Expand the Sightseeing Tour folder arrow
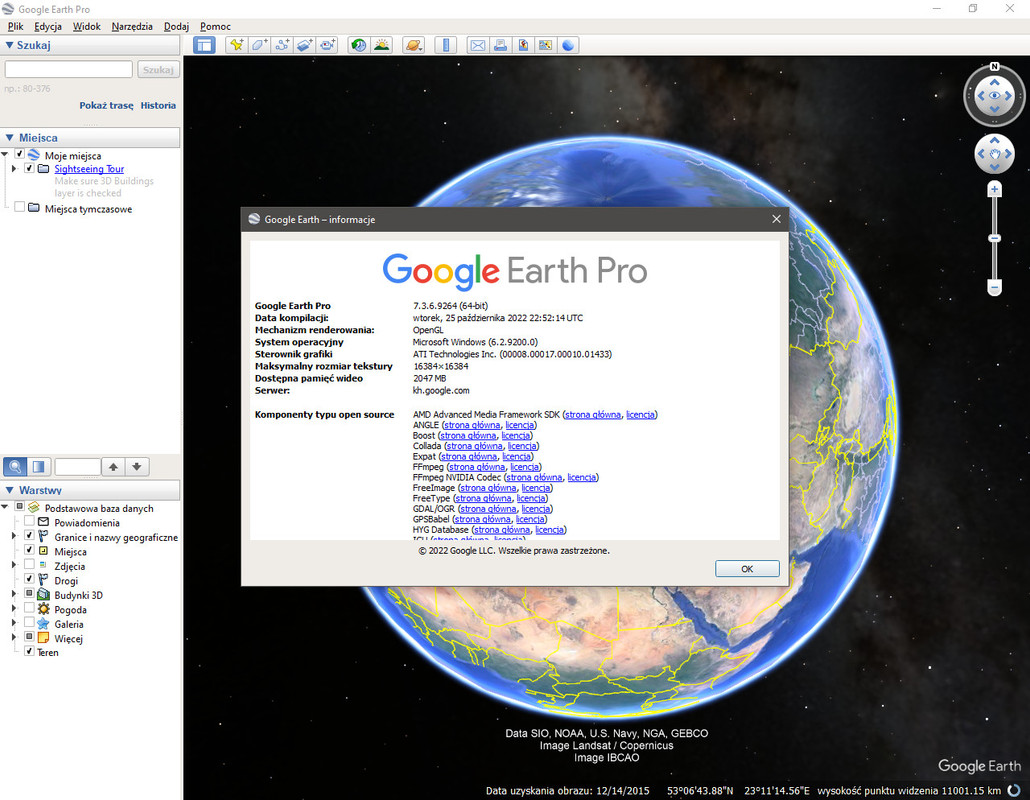1030x800 pixels. [14, 169]
